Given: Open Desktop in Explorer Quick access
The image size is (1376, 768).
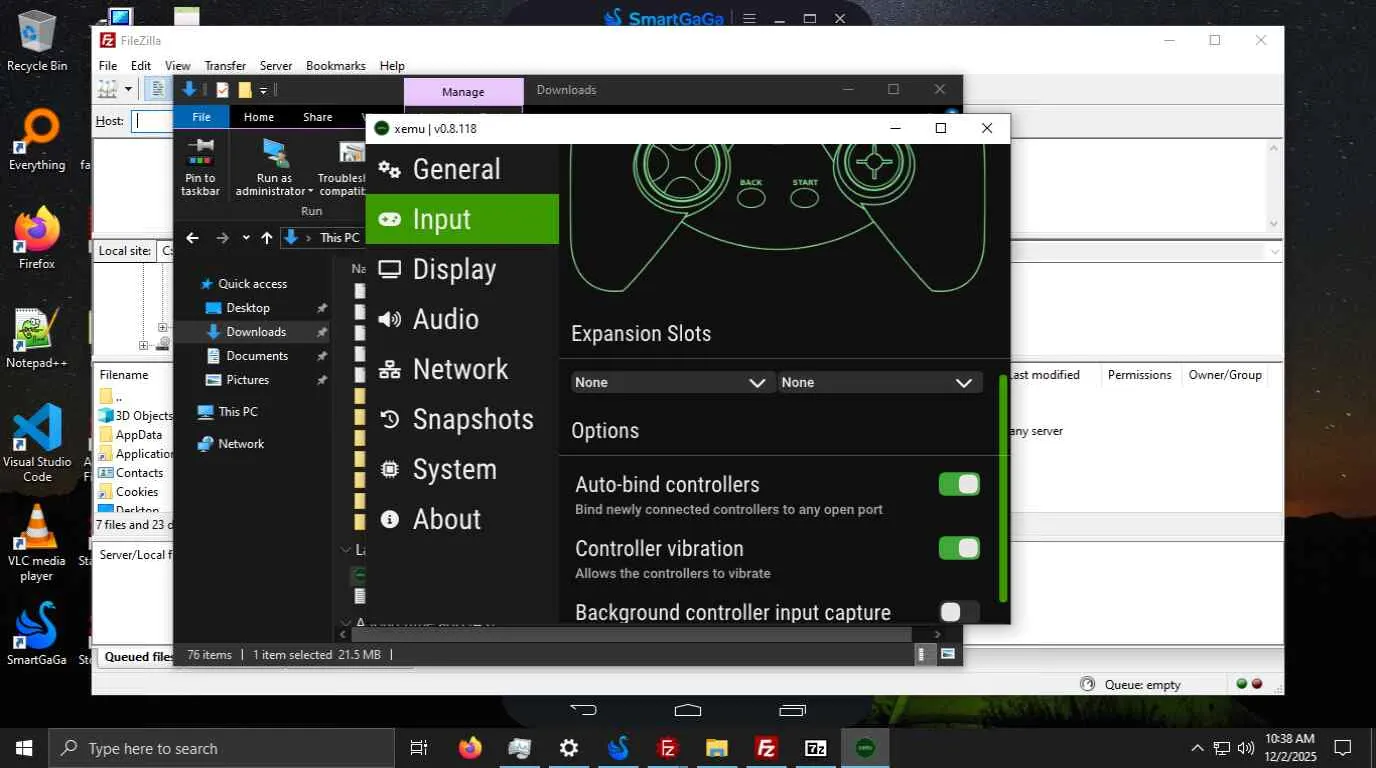Looking at the screenshot, I should tap(248, 308).
